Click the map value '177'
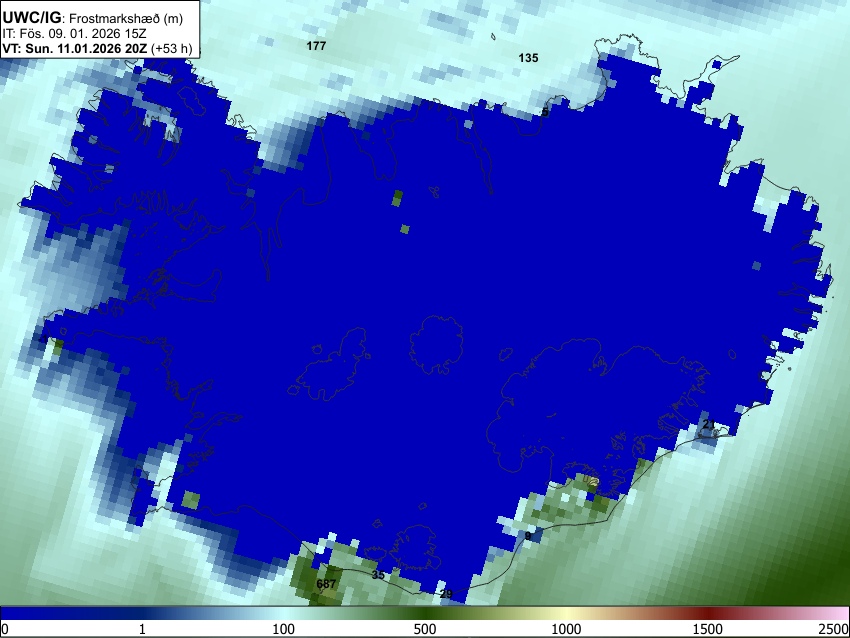This screenshot has height=638, width=850. 316,46
